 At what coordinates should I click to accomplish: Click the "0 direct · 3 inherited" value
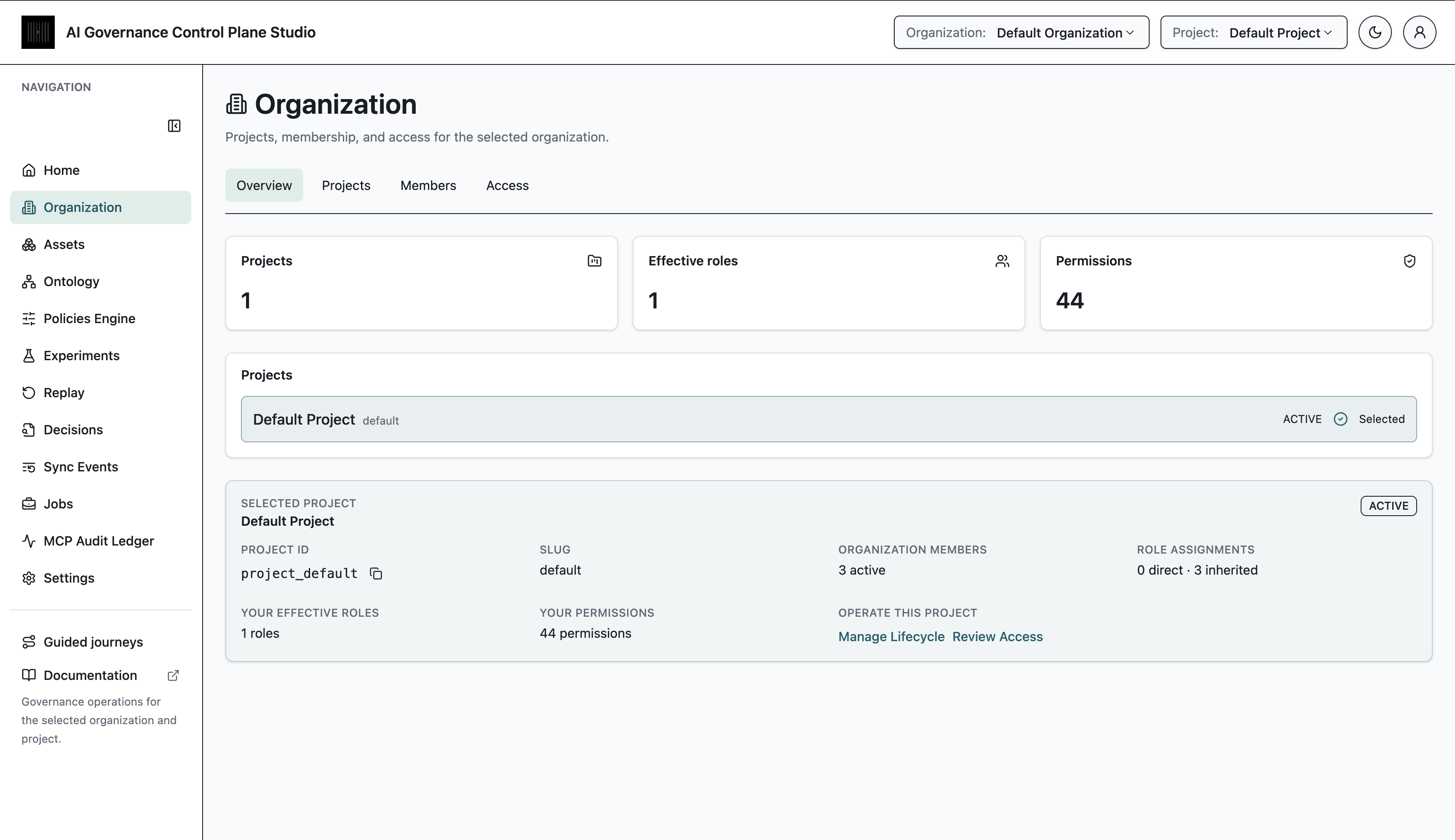click(1197, 570)
